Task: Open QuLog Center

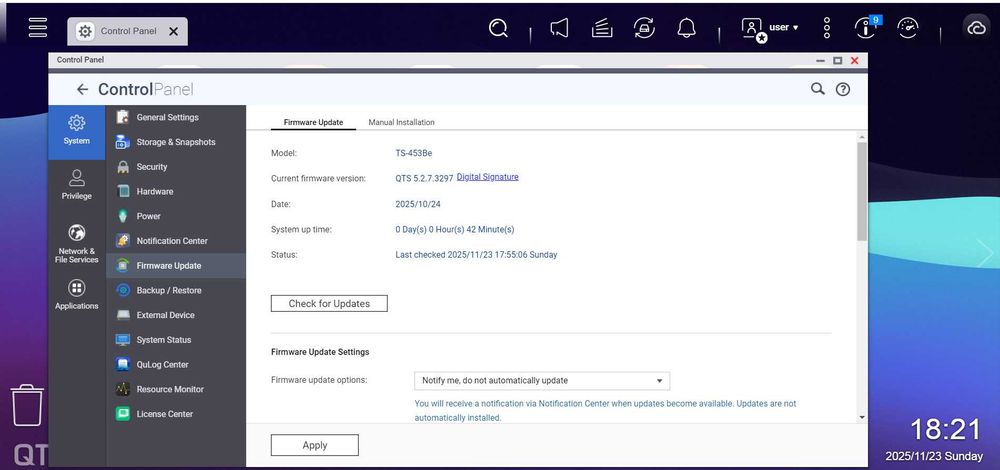Action: 176,365
